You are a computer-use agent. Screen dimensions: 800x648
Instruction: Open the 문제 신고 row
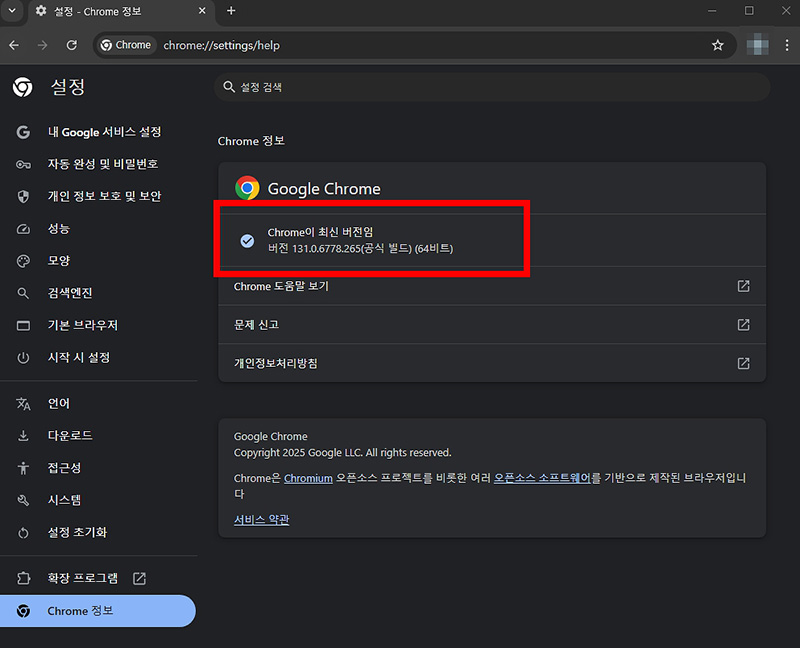(x=492, y=325)
